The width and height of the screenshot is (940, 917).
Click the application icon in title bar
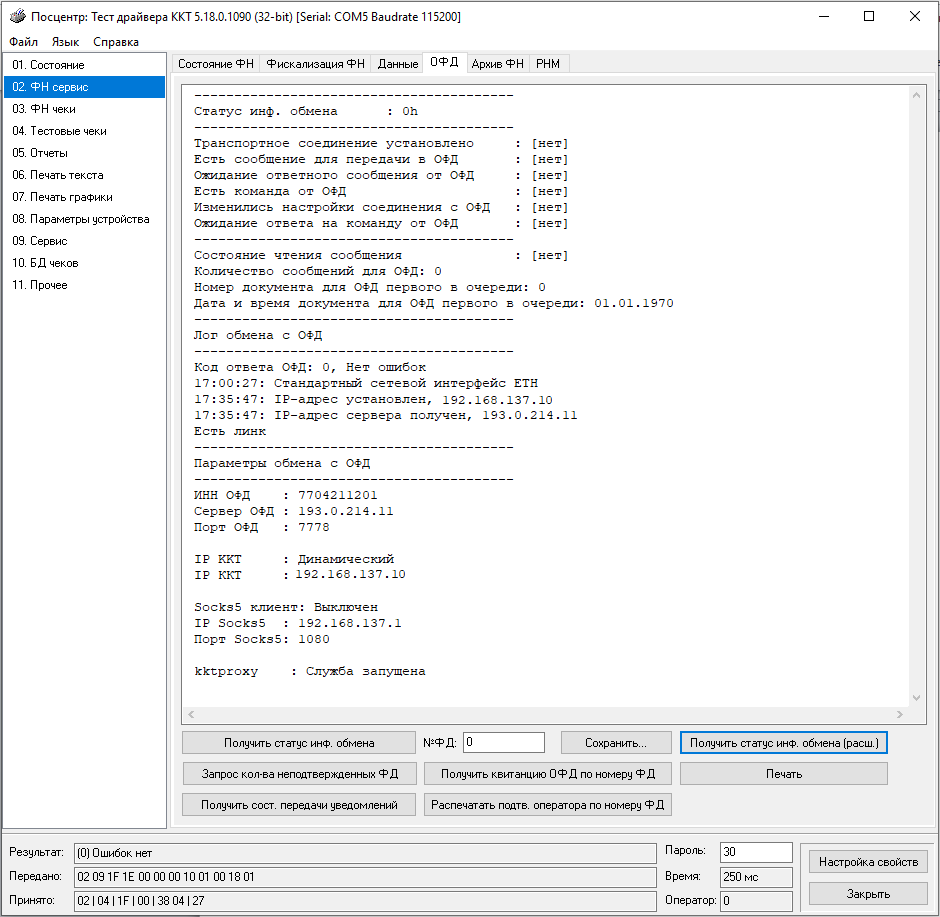pyautogui.click(x=16, y=17)
